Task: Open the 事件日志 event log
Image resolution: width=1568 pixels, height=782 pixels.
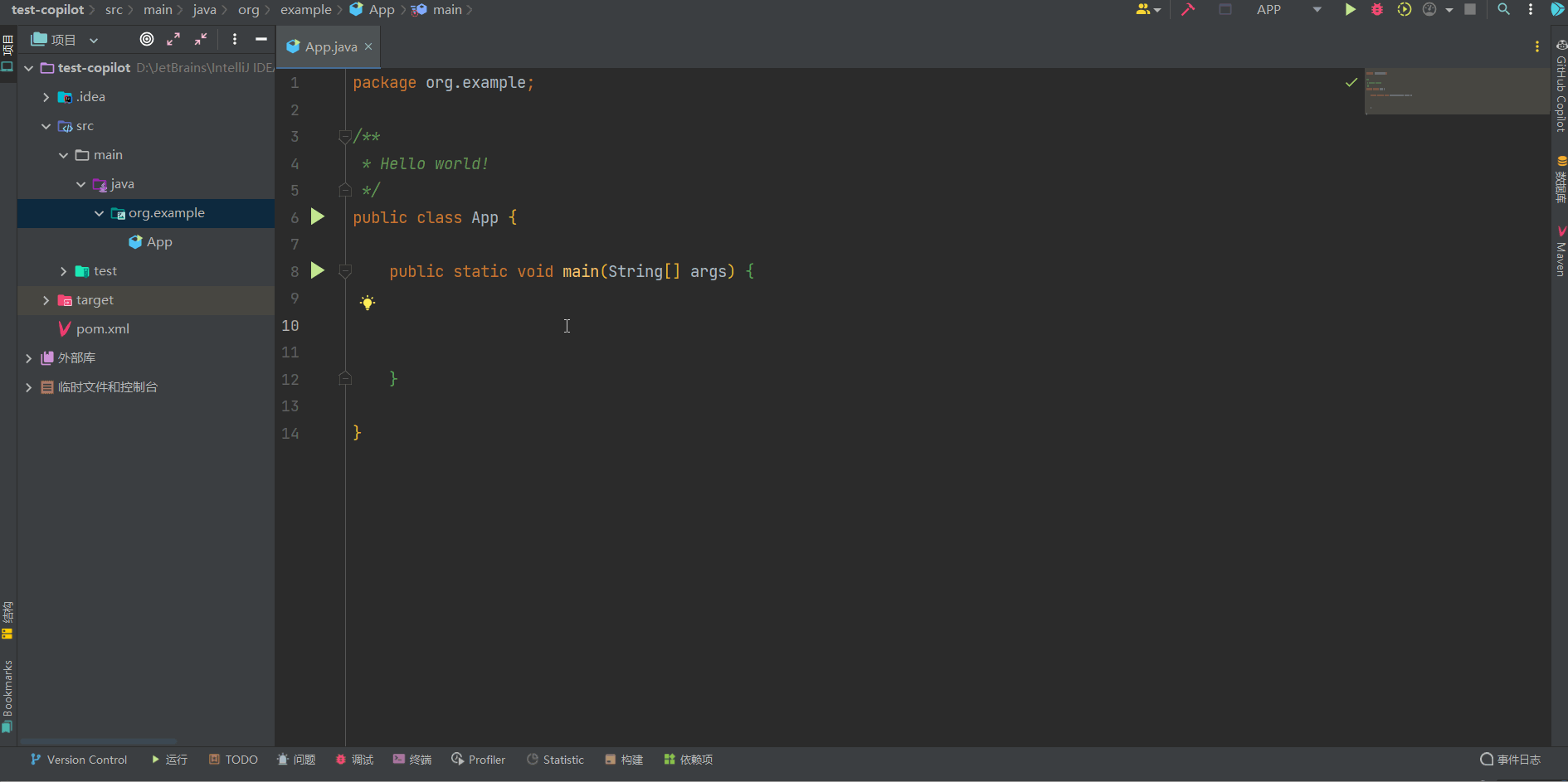Action: coord(1511,760)
